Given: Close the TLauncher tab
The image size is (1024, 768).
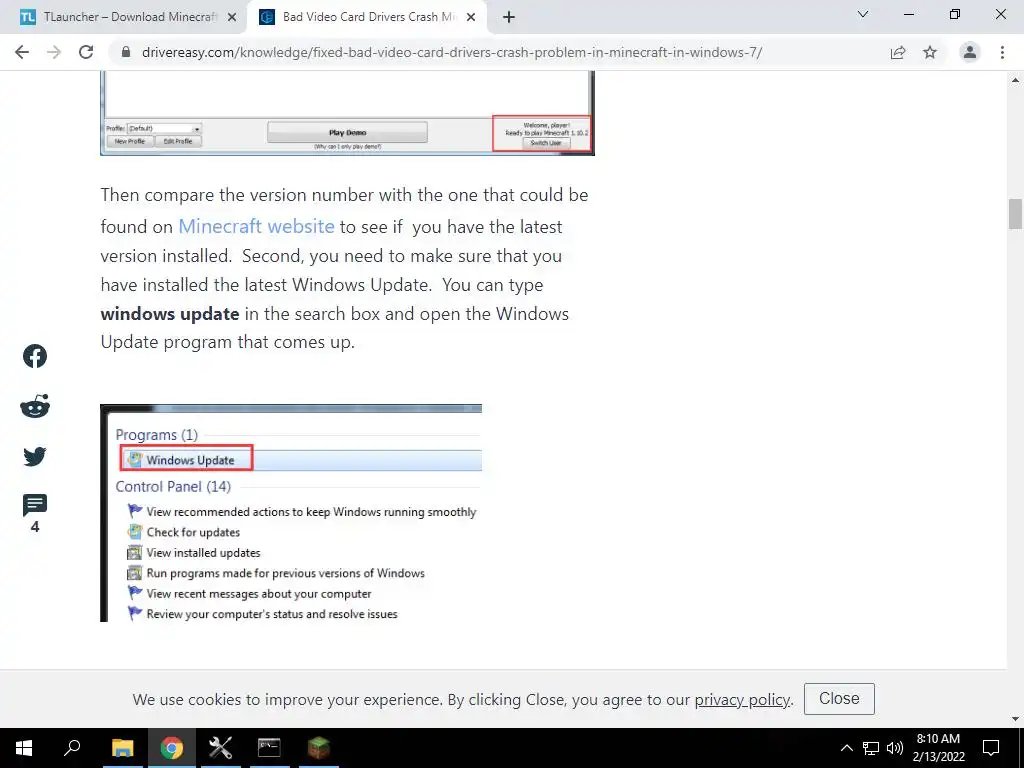Looking at the screenshot, I should 232,17.
